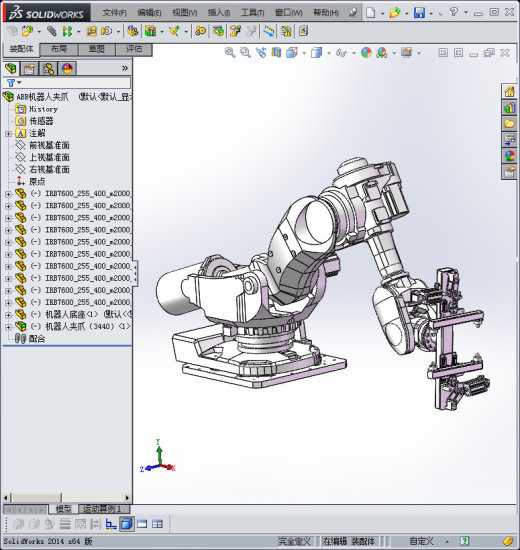Open SolidWorks Resources home icon in task pane
The height and width of the screenshot is (550, 520).
pos(509,92)
